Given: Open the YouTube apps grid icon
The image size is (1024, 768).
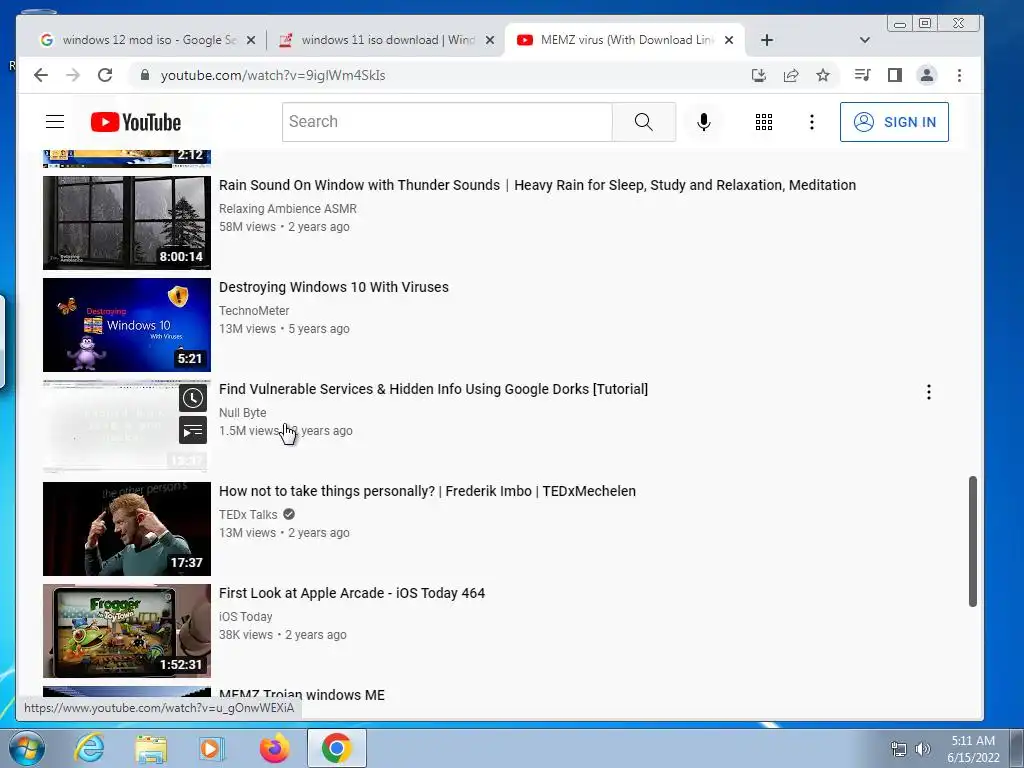Looking at the screenshot, I should [763, 122].
